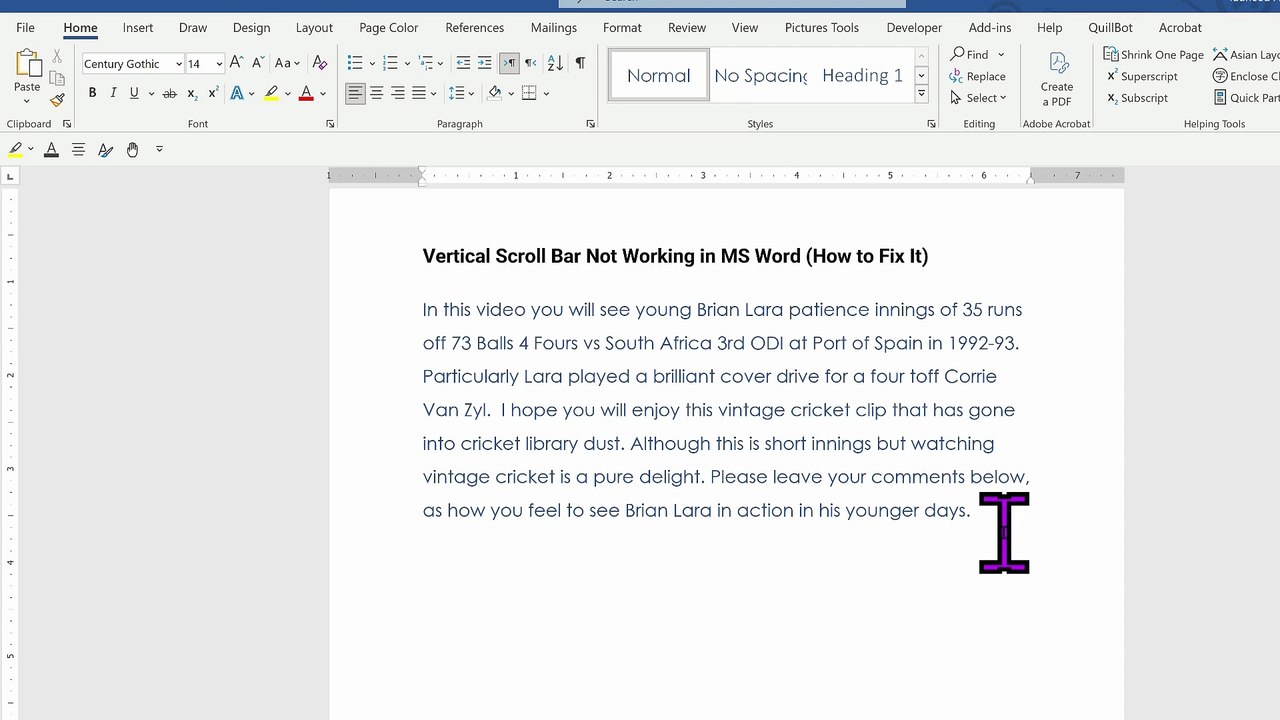Viewport: 1280px width, 720px height.
Task: Apply the Heading 1 style
Action: tap(862, 76)
